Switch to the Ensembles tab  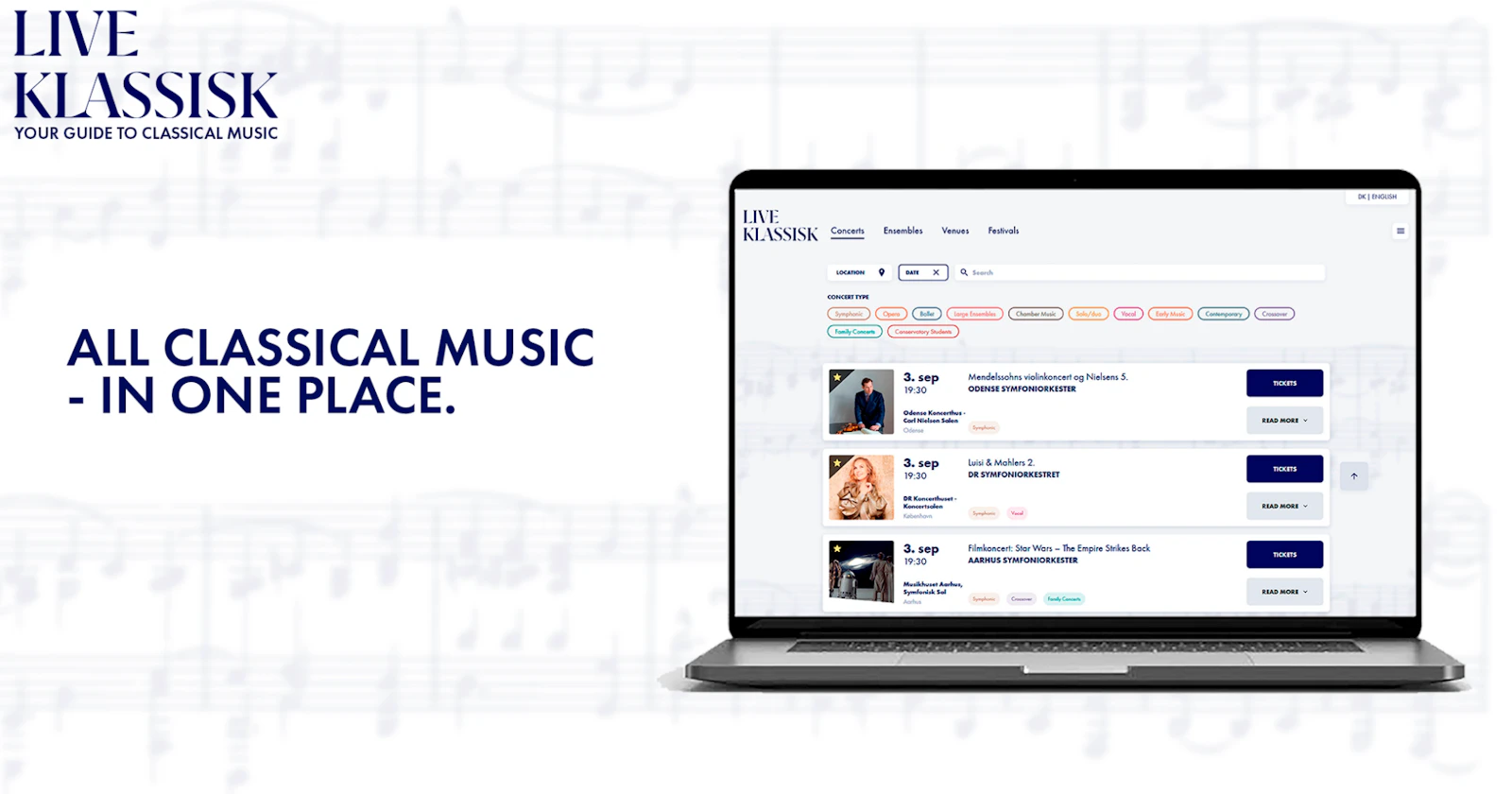point(903,231)
